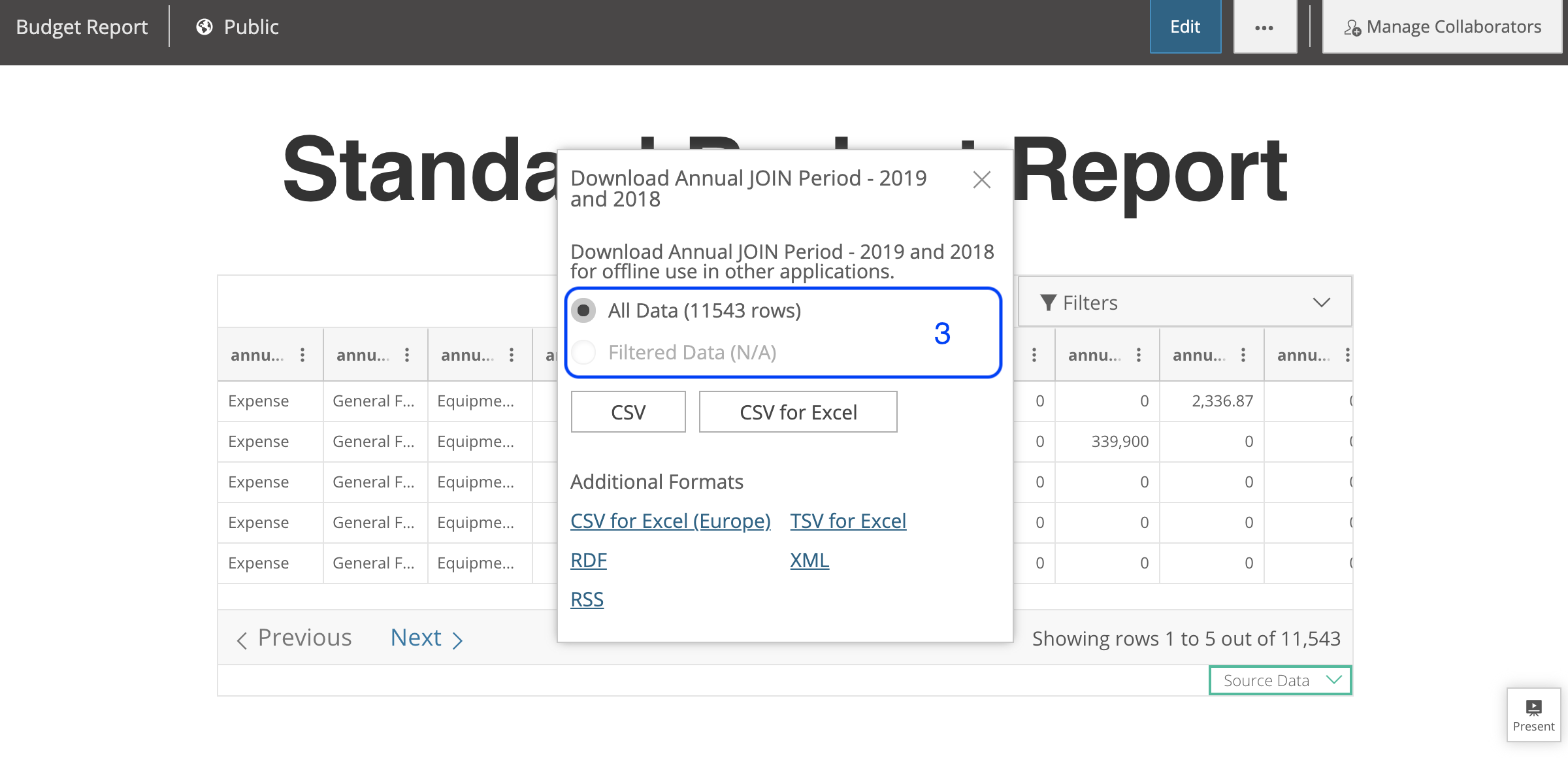Click the Showing rows 1 to 5 text
The width and height of the screenshot is (1568, 758).
pos(1186,638)
